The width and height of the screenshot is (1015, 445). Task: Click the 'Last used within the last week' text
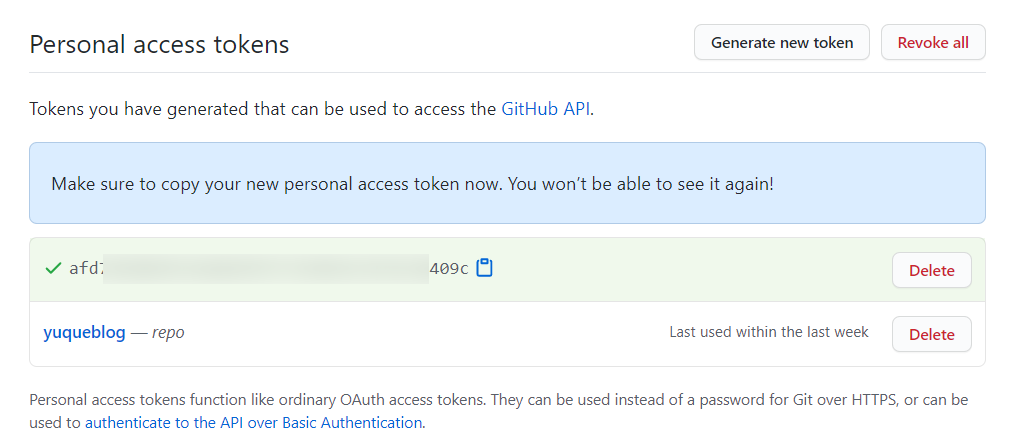click(x=769, y=332)
